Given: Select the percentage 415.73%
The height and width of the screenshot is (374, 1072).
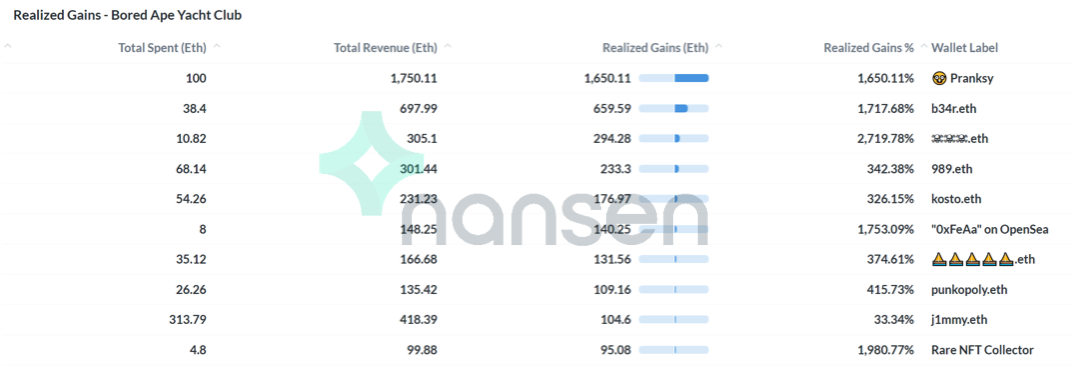Looking at the screenshot, I should click(891, 290).
